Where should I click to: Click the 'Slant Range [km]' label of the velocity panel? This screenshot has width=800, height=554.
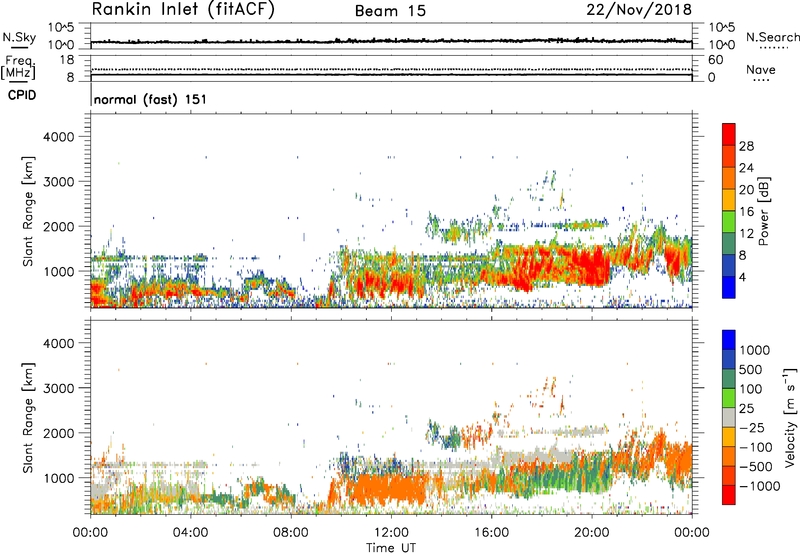(x=29, y=418)
